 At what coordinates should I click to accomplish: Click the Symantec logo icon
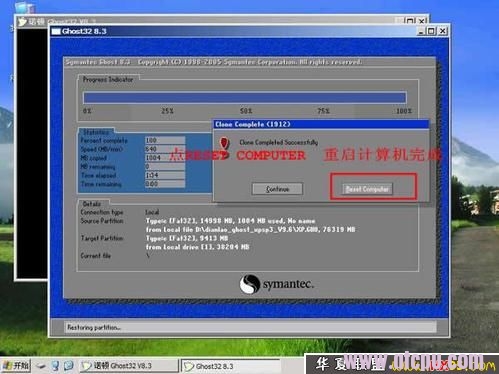(x=249, y=284)
